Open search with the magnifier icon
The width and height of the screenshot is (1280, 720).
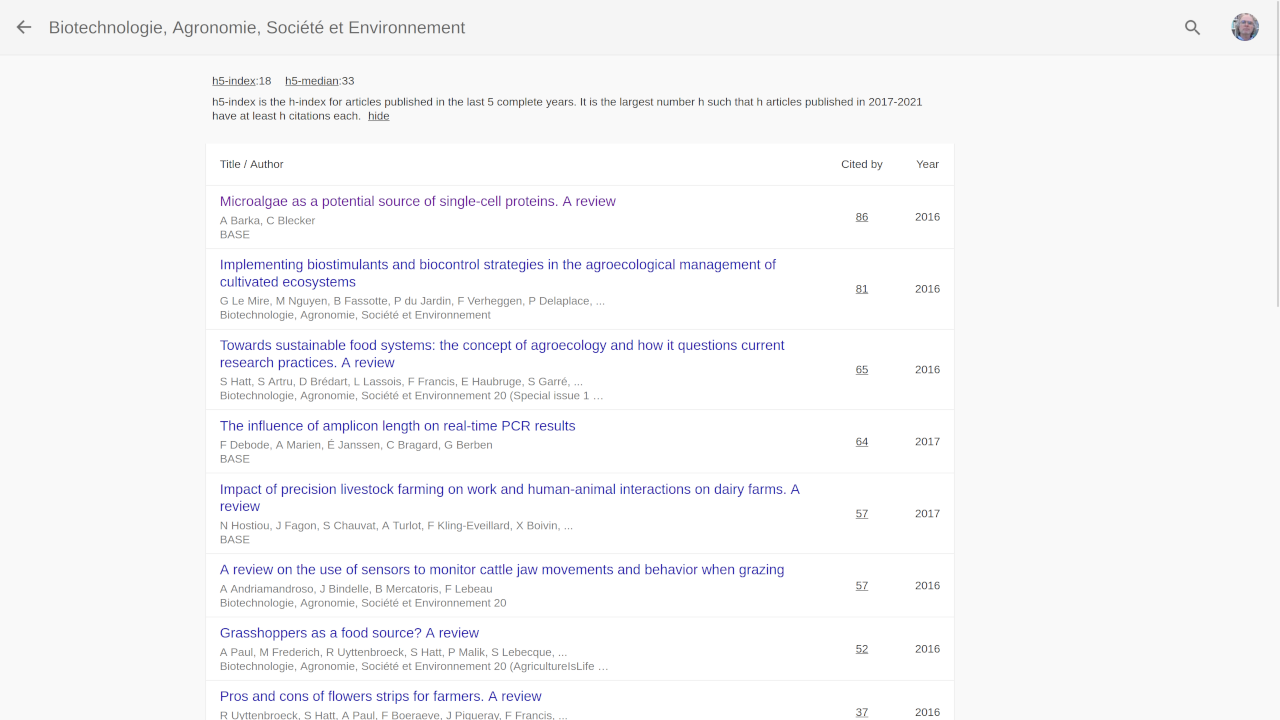[x=1192, y=28]
